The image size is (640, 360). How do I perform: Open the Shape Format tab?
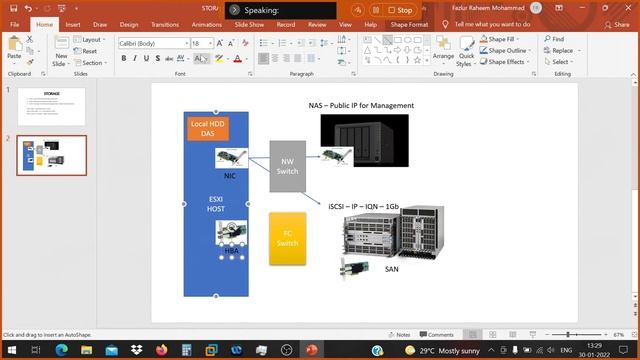409,24
